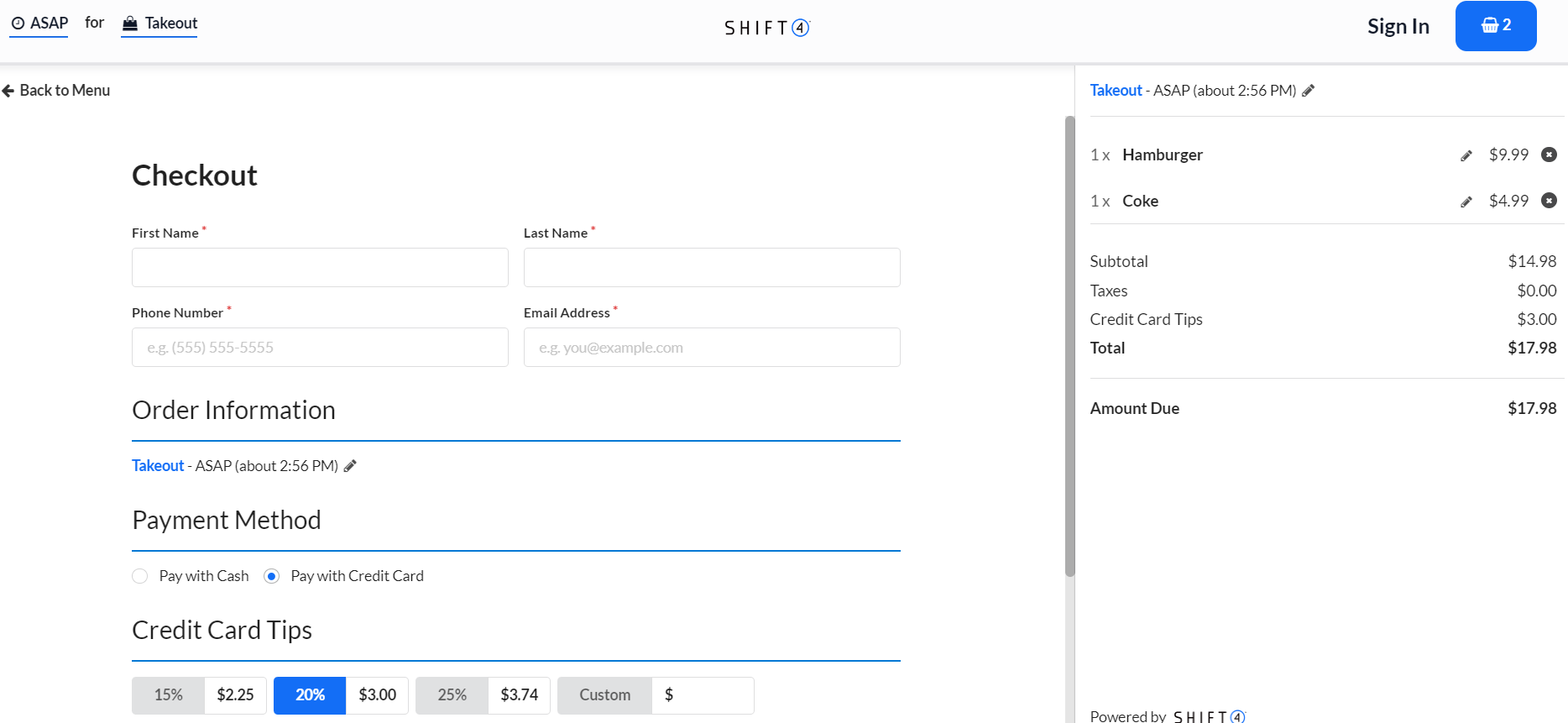Open the Takeout order type selector
The image size is (1568, 723).
(159, 24)
